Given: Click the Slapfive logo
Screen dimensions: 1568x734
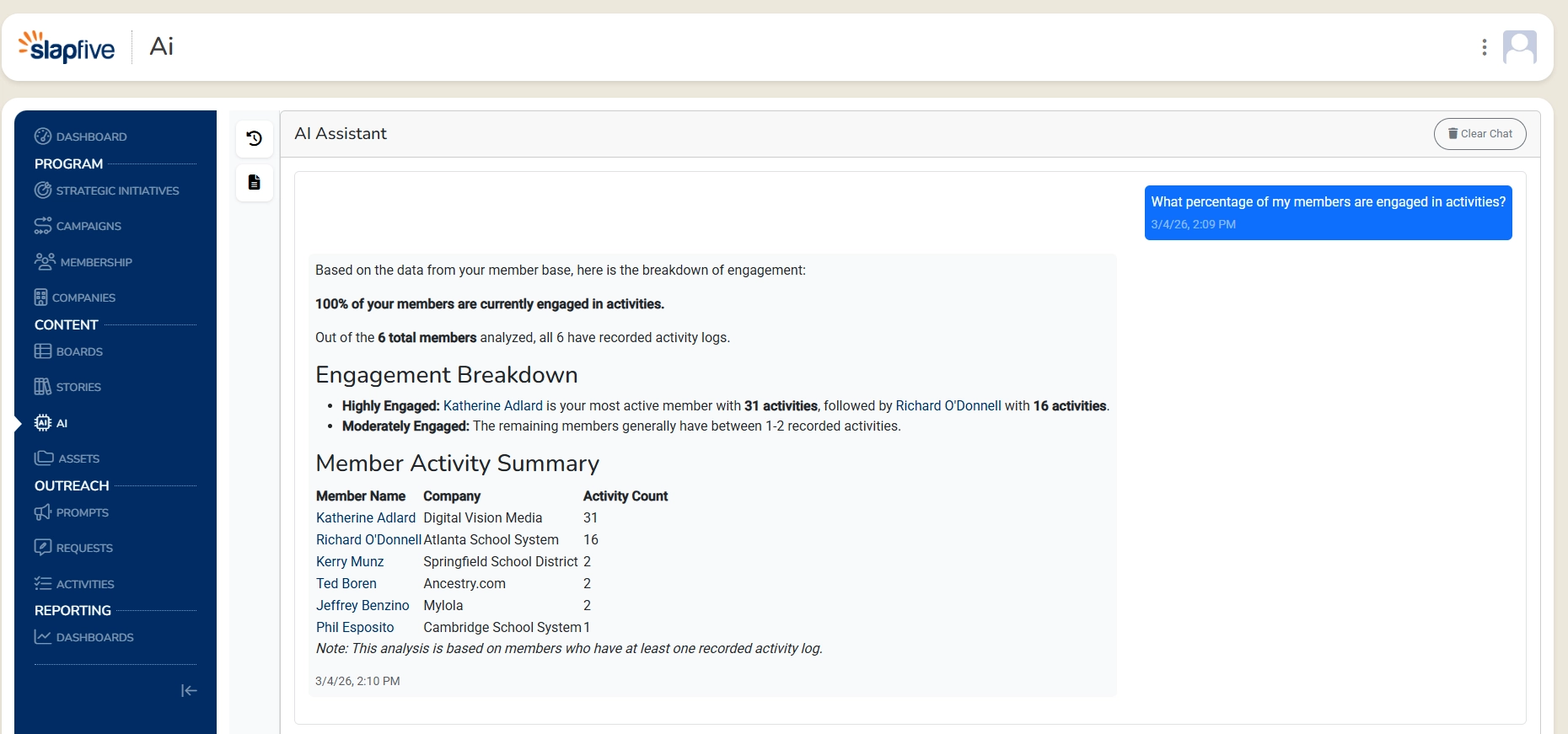Looking at the screenshot, I should click(67, 47).
